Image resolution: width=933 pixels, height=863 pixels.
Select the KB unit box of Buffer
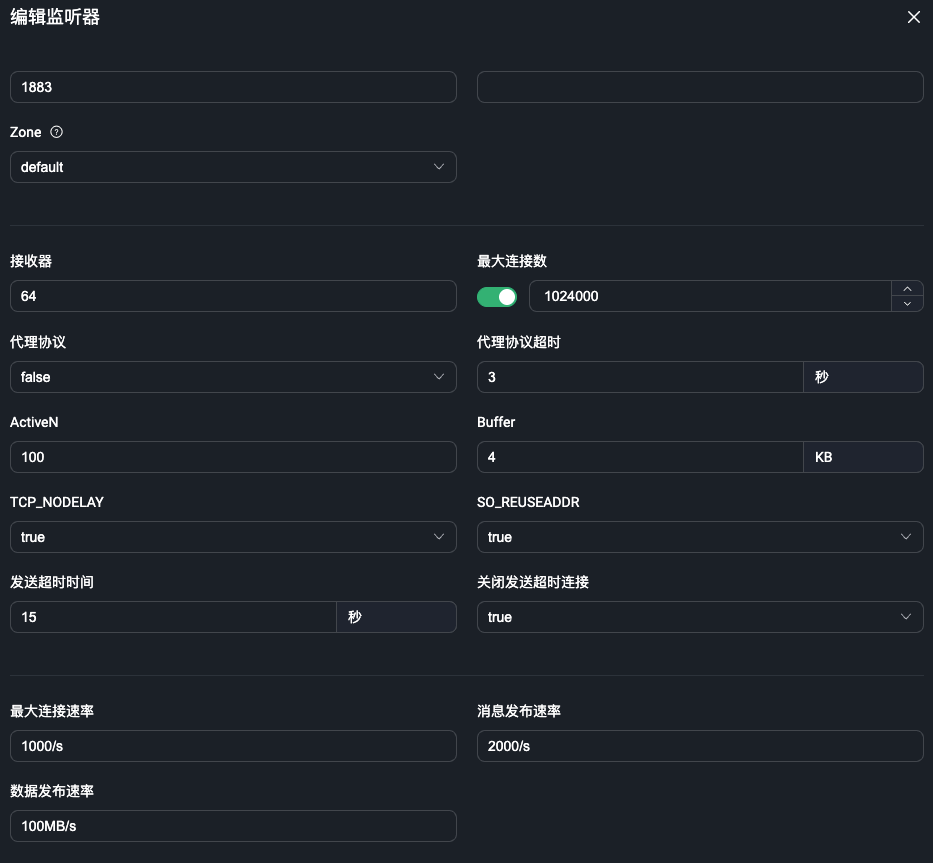tap(863, 457)
